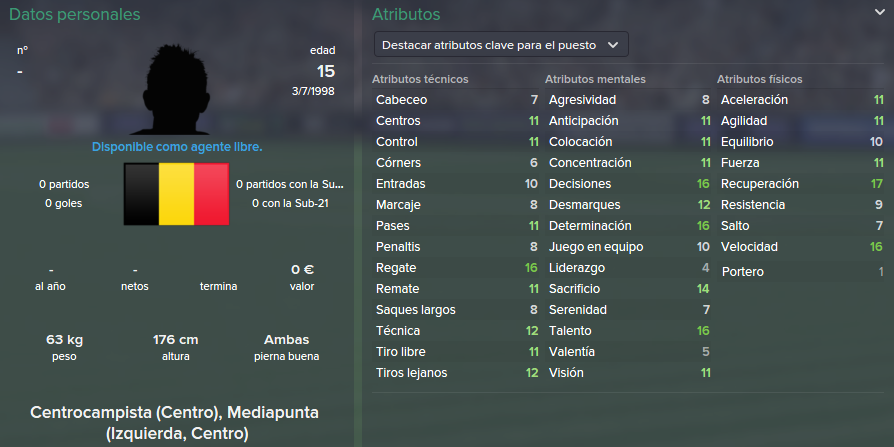Expand the Atributos panel chevron menu

(x=877, y=12)
